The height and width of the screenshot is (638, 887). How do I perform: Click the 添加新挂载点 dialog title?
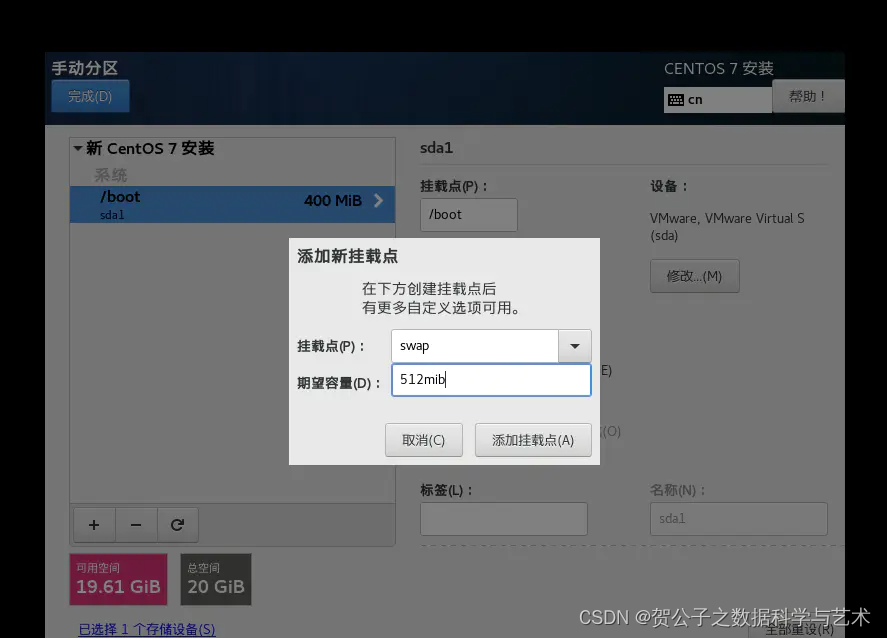point(348,256)
